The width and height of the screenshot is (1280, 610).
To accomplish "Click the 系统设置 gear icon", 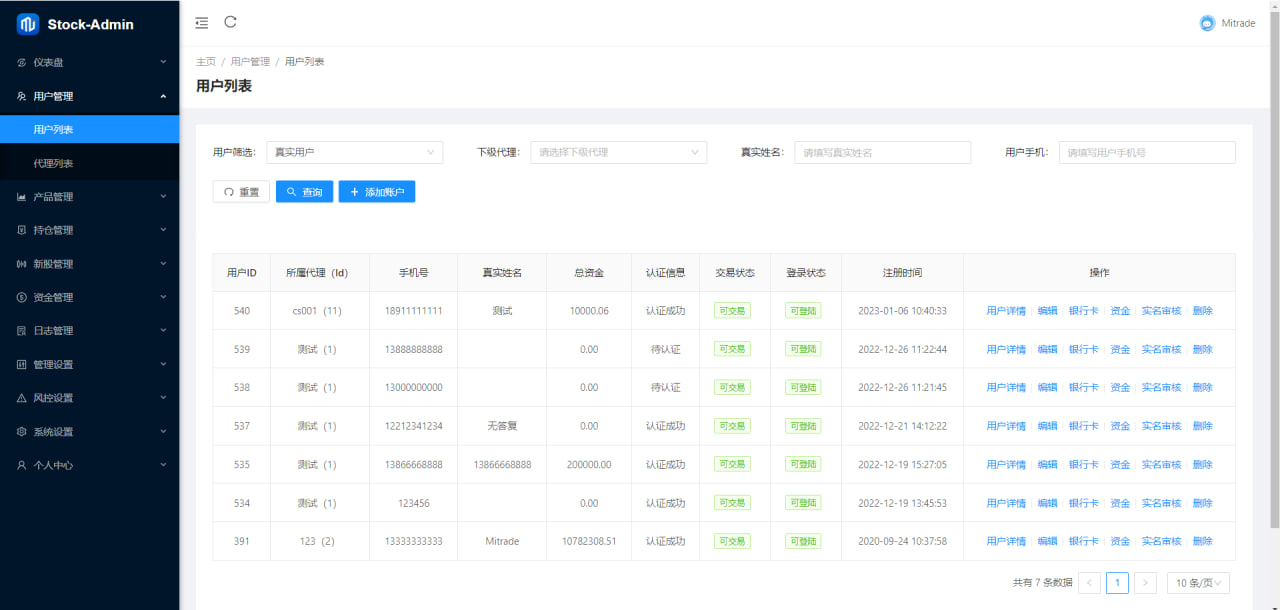I will pos(22,432).
